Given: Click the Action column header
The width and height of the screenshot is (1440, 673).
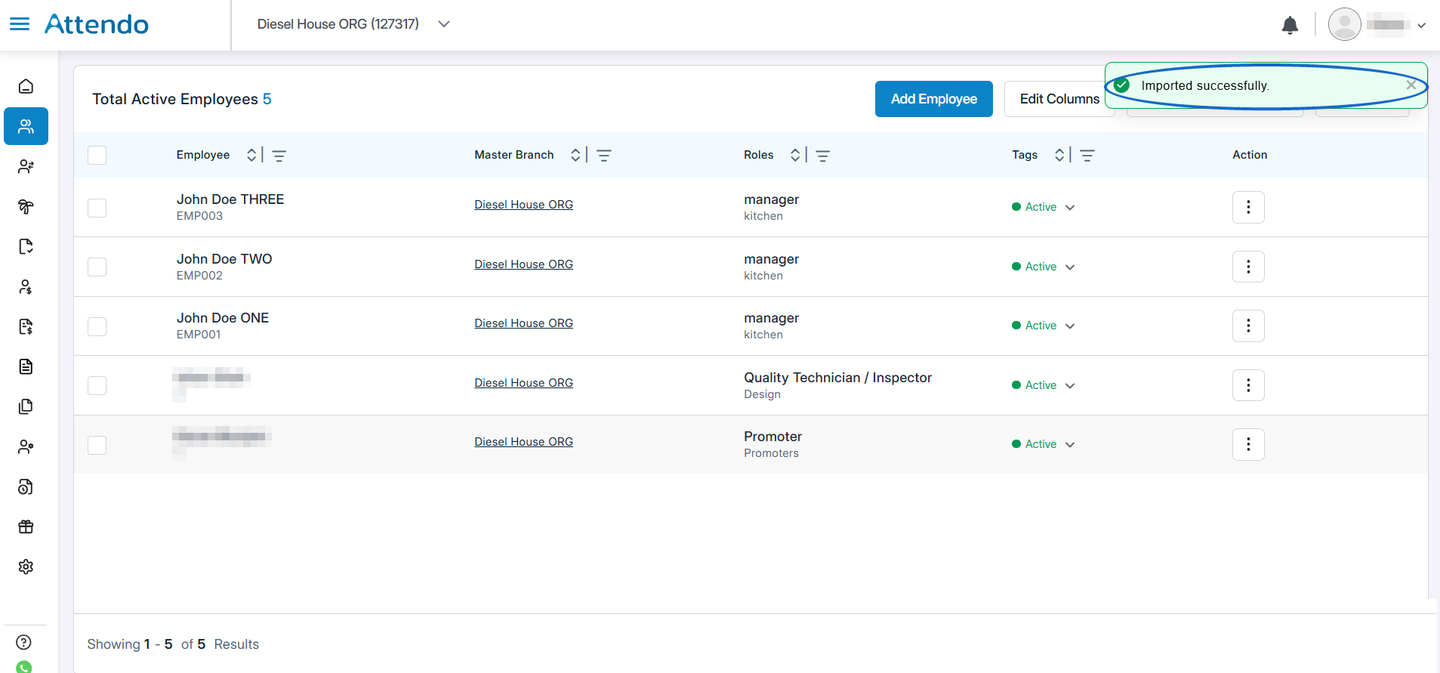Looking at the screenshot, I should (1250, 155).
